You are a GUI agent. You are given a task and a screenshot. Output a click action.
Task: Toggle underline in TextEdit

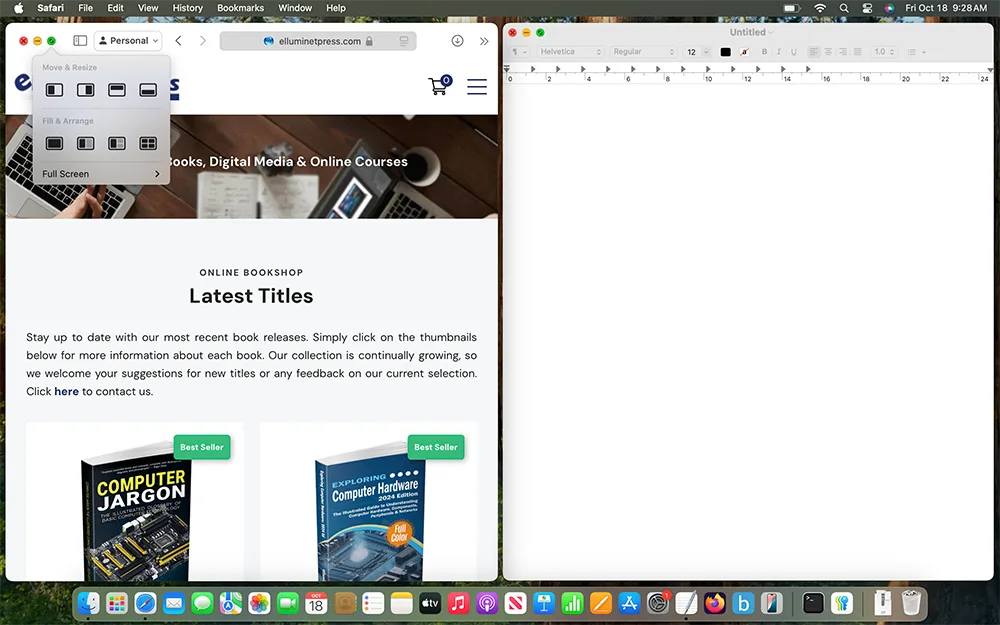coord(793,52)
